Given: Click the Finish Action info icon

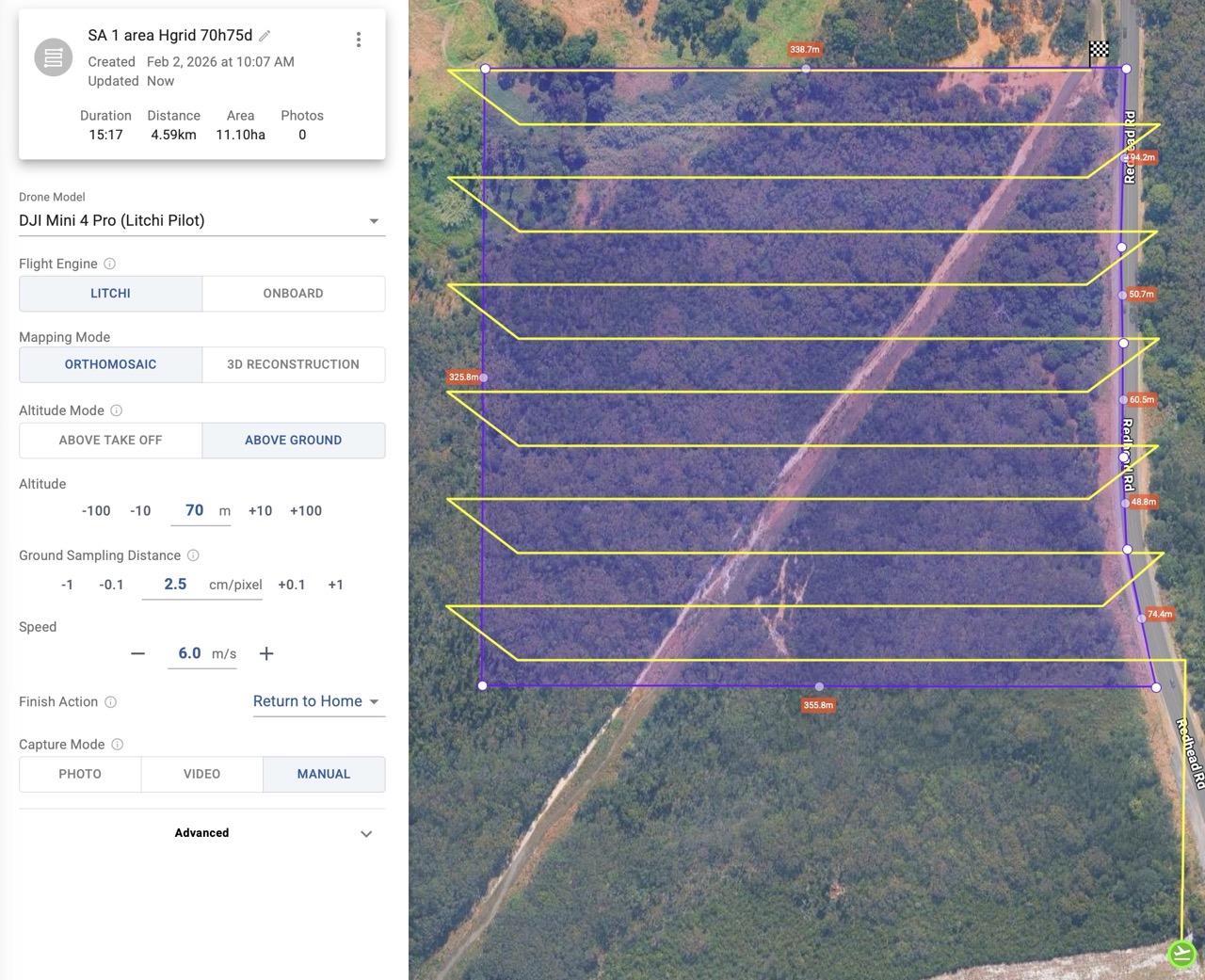Looking at the screenshot, I should coord(111,702).
